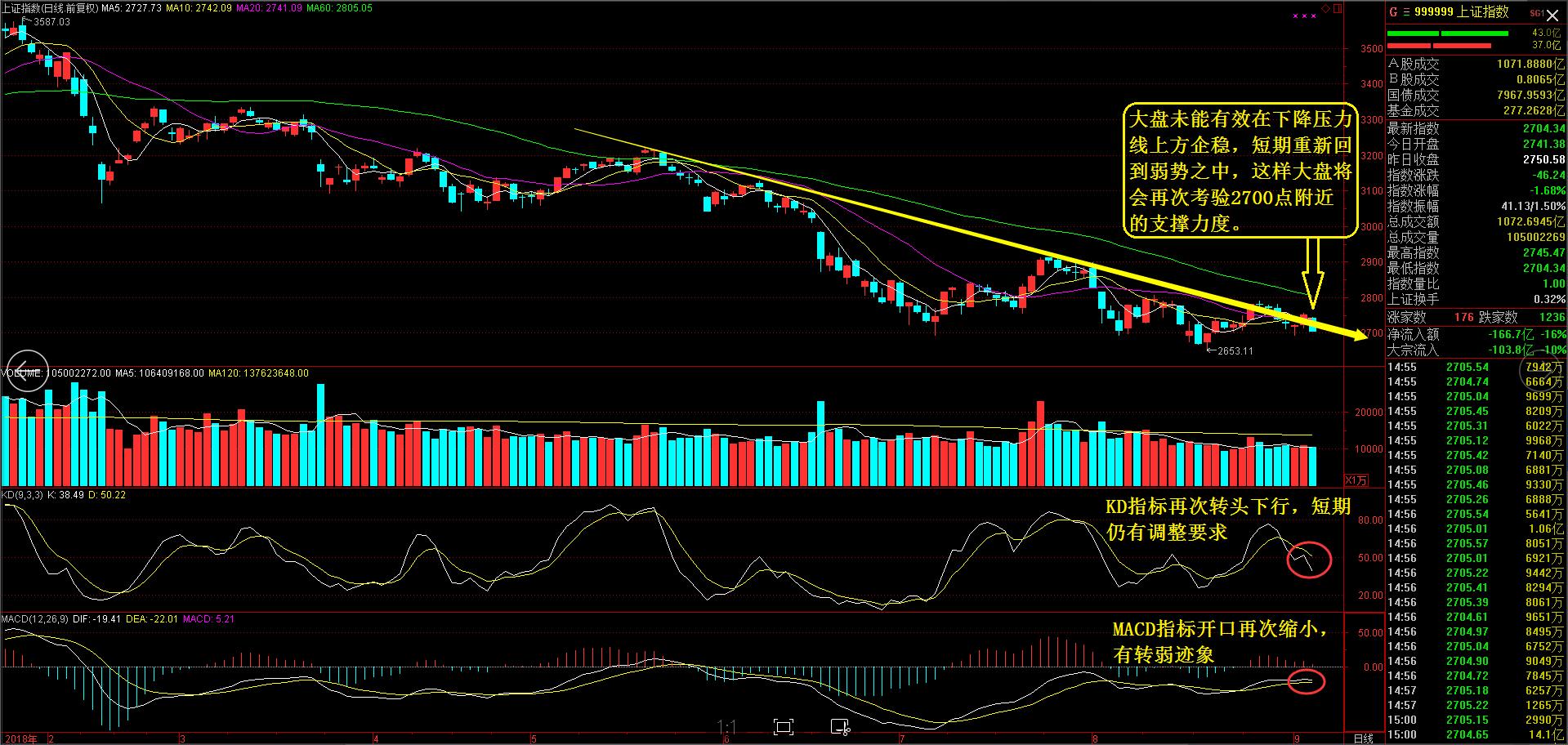
Task: Click the 2018年 date axis label
Action: (21, 738)
